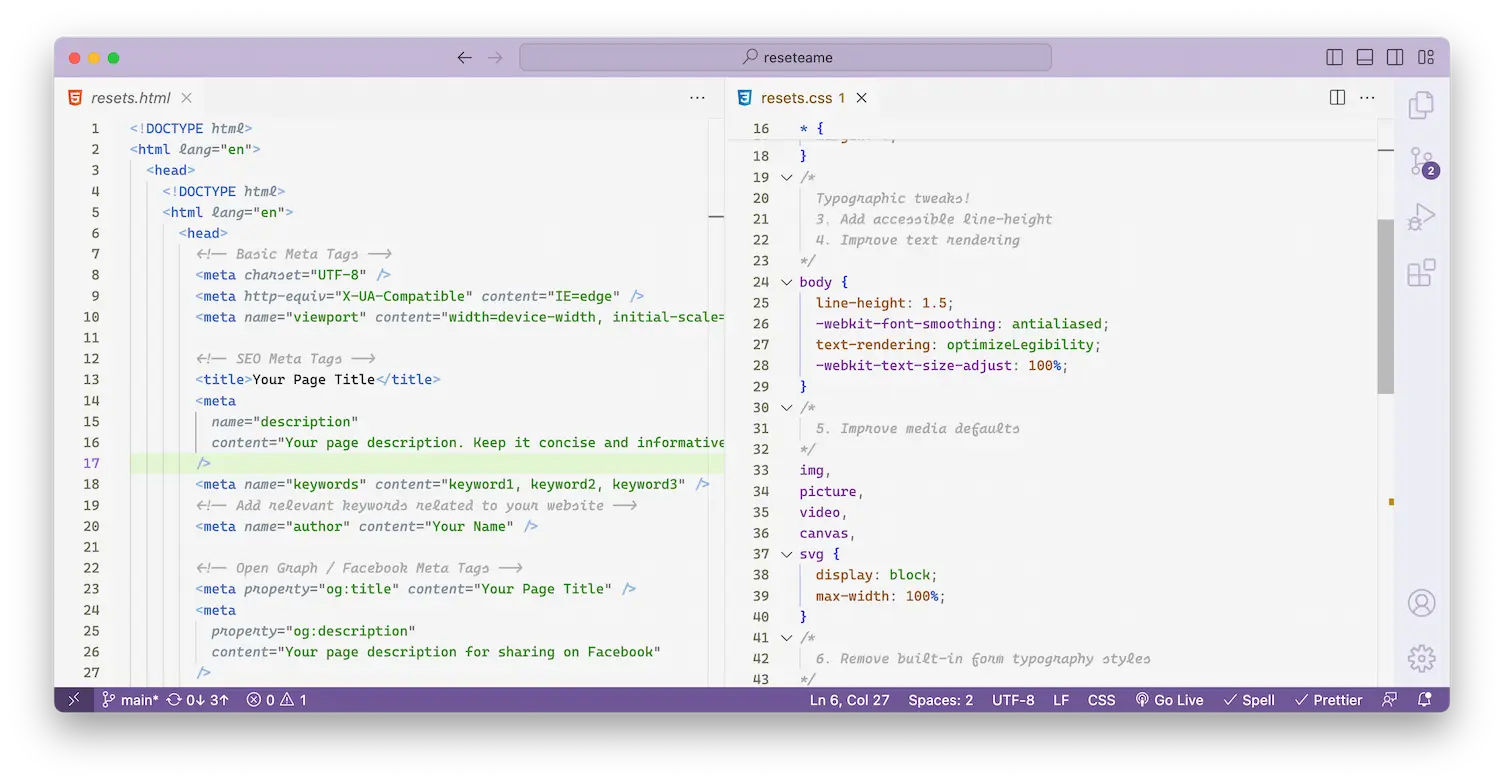
Task: Open the Extensions view
Action: 1422,273
